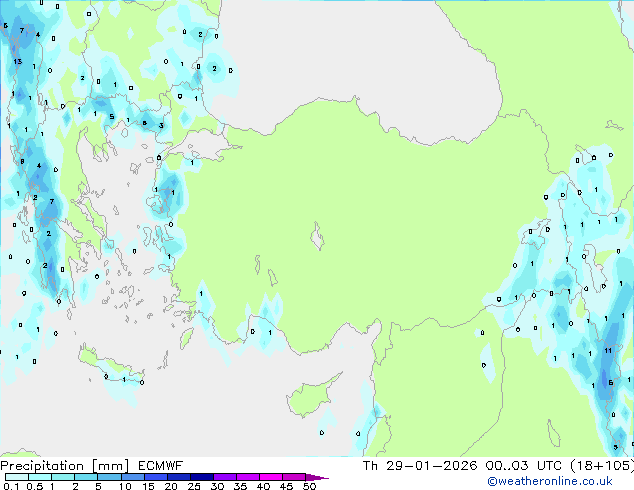Viewport: 634px width, 490px height.
Task: Click the 0.1–0.5 mm palest cyan legend swatch
Action: tap(17, 477)
